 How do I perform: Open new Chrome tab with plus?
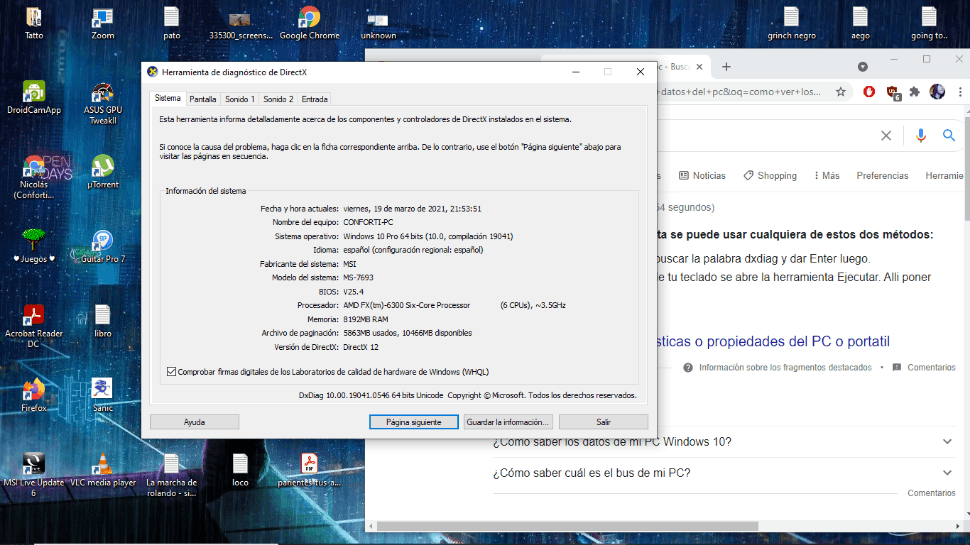click(726, 66)
